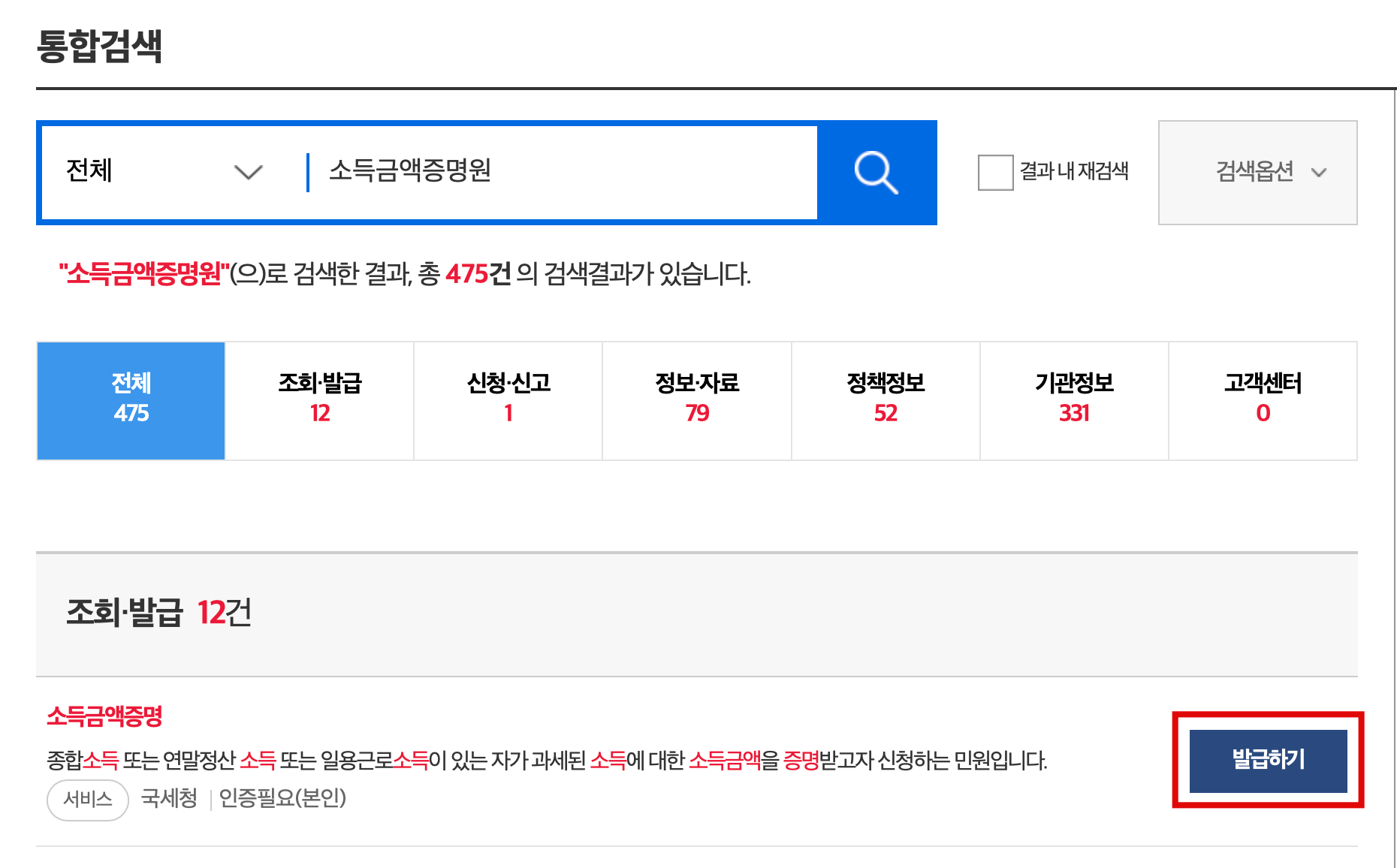Open the 고객센터 tab
This screenshot has width=1397, height=868.
pos(1263,399)
